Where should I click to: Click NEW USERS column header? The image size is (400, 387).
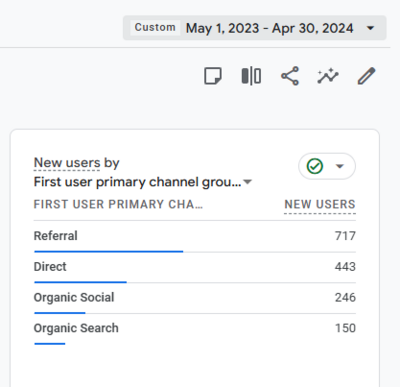tap(320, 204)
